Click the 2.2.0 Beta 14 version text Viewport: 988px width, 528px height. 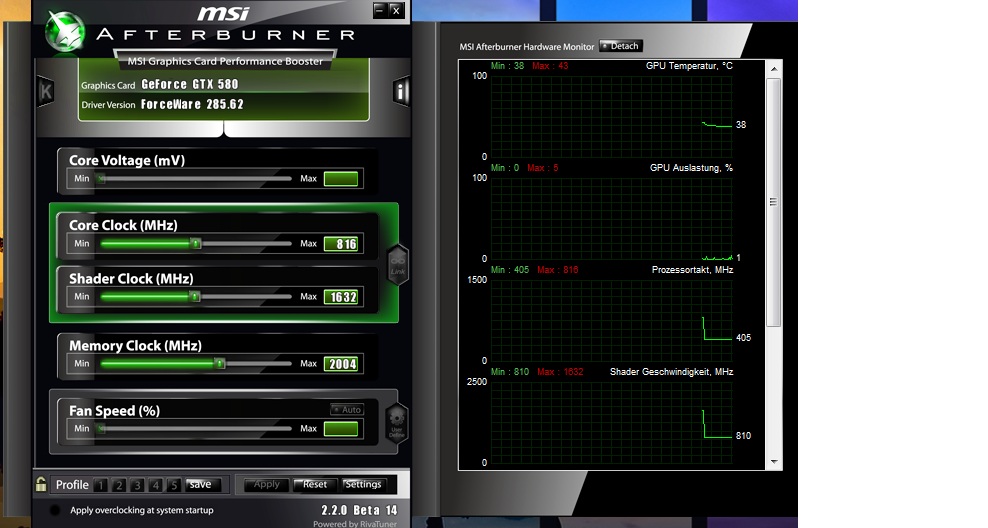[x=359, y=510]
